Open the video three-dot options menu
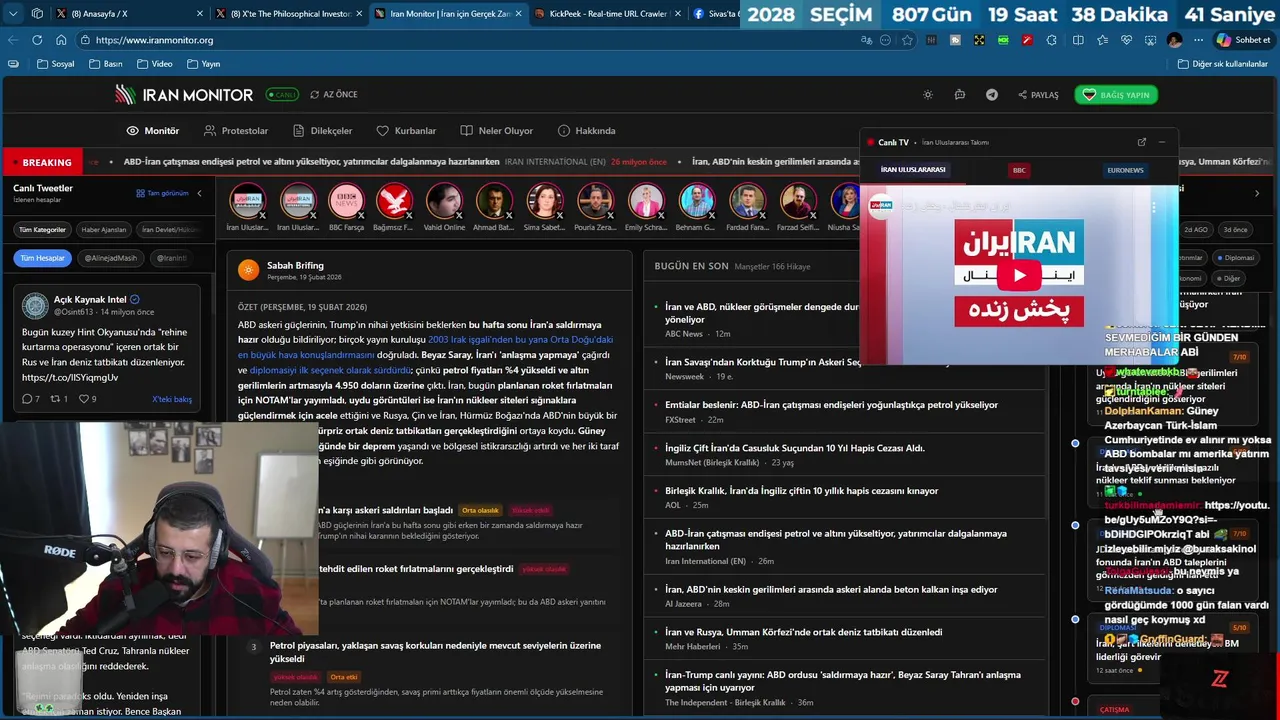Viewport: 1280px width, 720px height. [x=1153, y=207]
